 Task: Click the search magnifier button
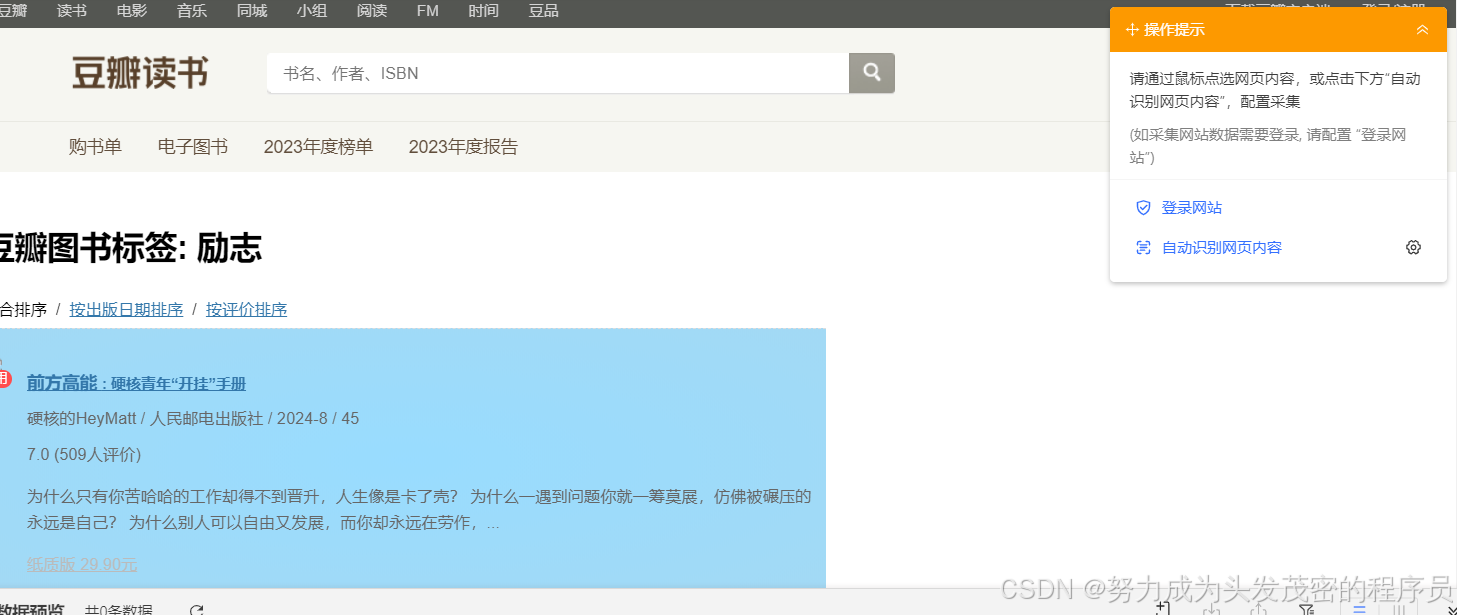point(871,73)
